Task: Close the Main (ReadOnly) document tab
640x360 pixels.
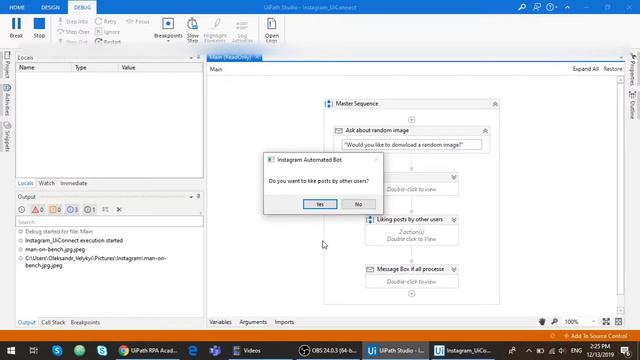Action: click(257, 57)
